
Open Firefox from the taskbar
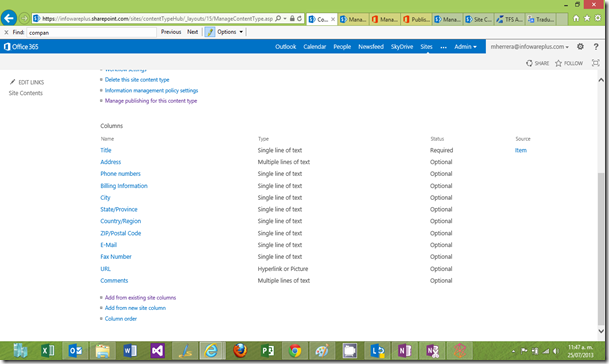click(x=240, y=351)
